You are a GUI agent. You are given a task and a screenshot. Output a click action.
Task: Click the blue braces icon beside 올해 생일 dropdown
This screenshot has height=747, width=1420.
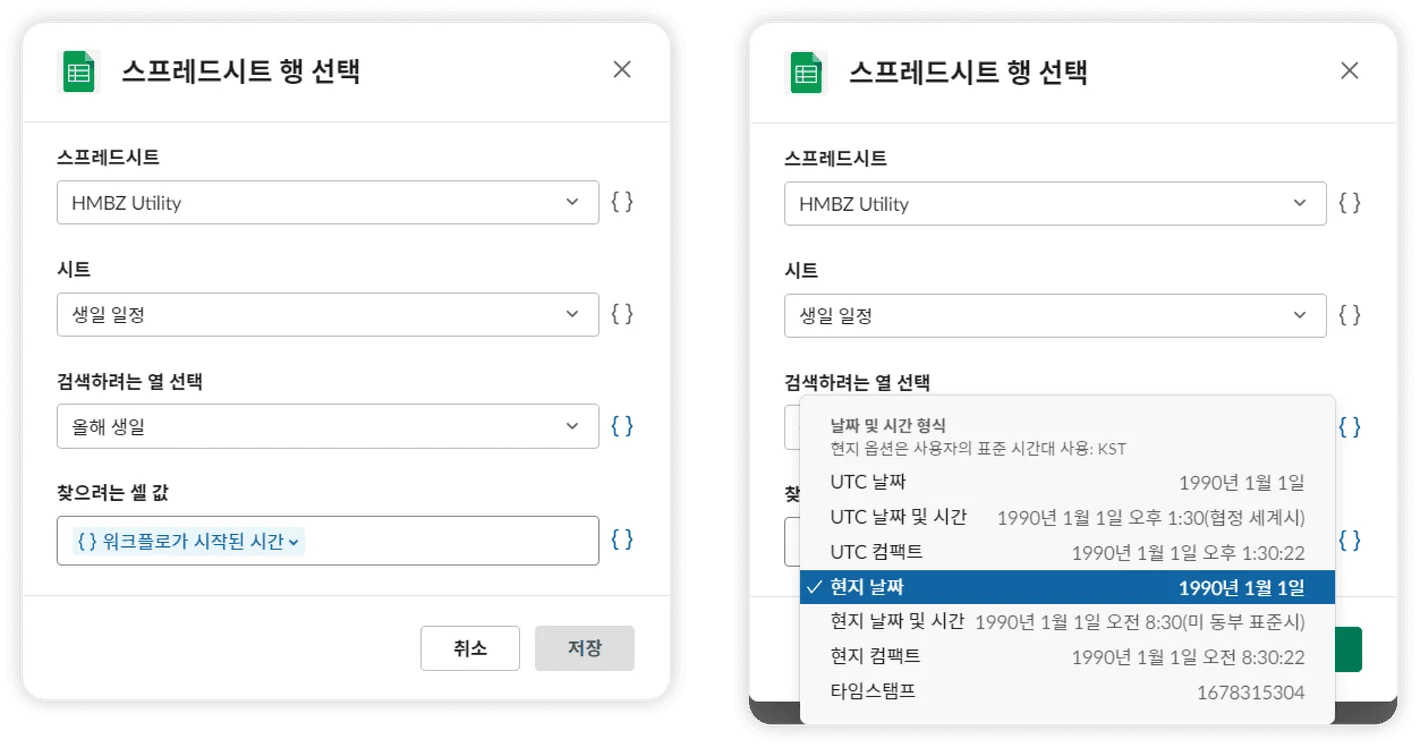(x=622, y=426)
